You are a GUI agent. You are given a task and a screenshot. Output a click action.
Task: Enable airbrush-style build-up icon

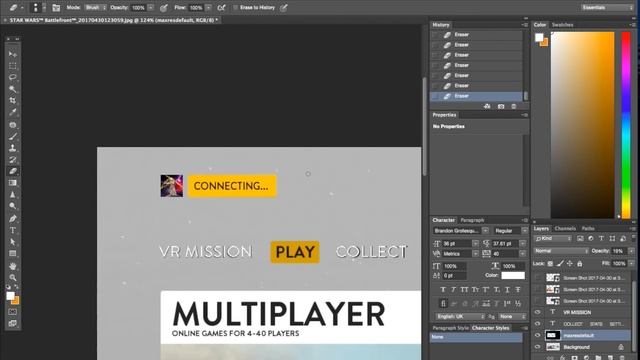(x=221, y=8)
